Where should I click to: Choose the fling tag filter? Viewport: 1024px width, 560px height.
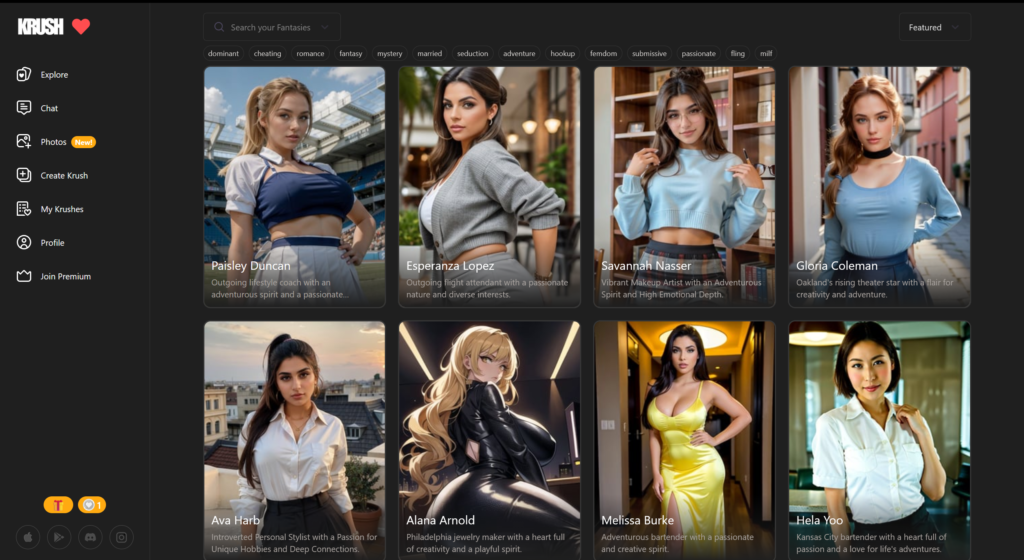(x=738, y=54)
